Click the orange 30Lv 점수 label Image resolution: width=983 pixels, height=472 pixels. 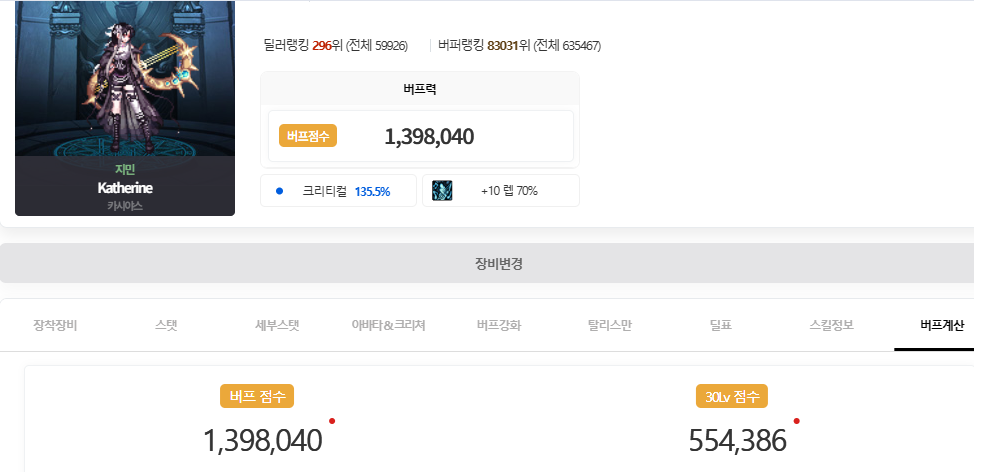[x=731, y=396]
